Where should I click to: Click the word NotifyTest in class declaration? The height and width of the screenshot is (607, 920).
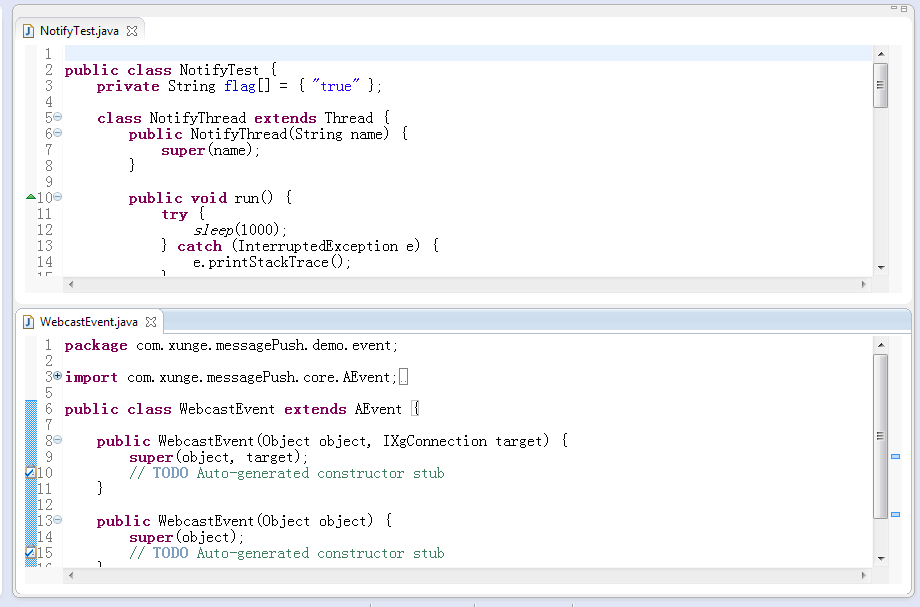(219, 70)
